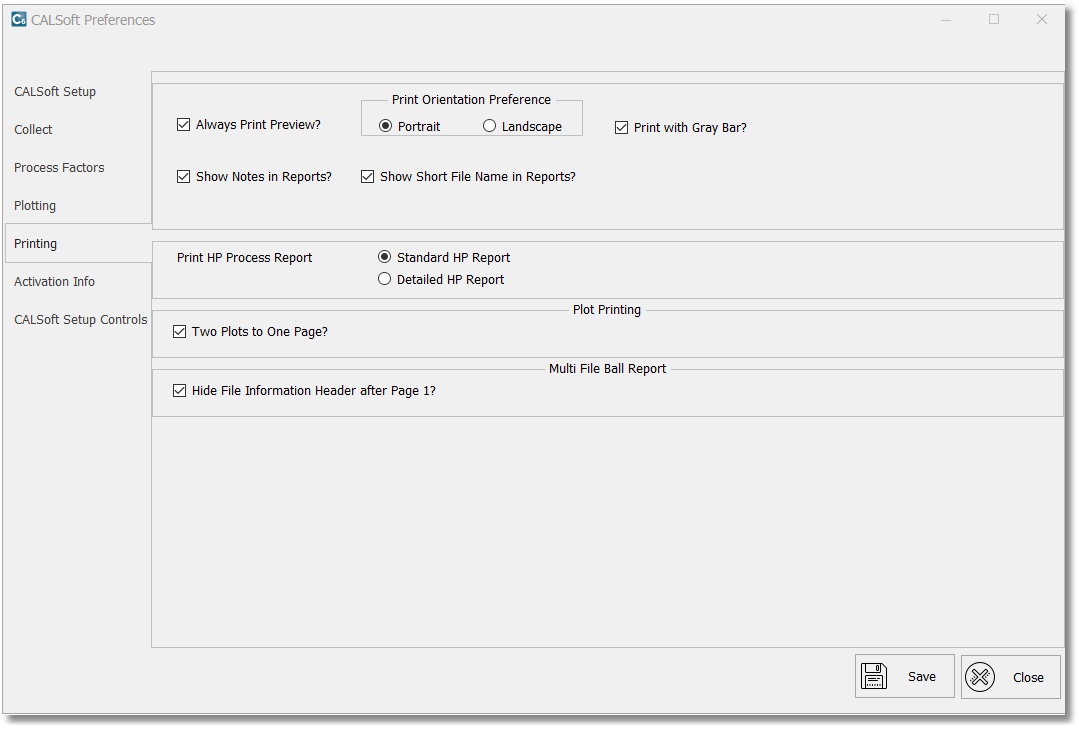This screenshot has width=1079, height=729.
Task: Uncheck Show Notes in Reports
Action: pyautogui.click(x=183, y=177)
